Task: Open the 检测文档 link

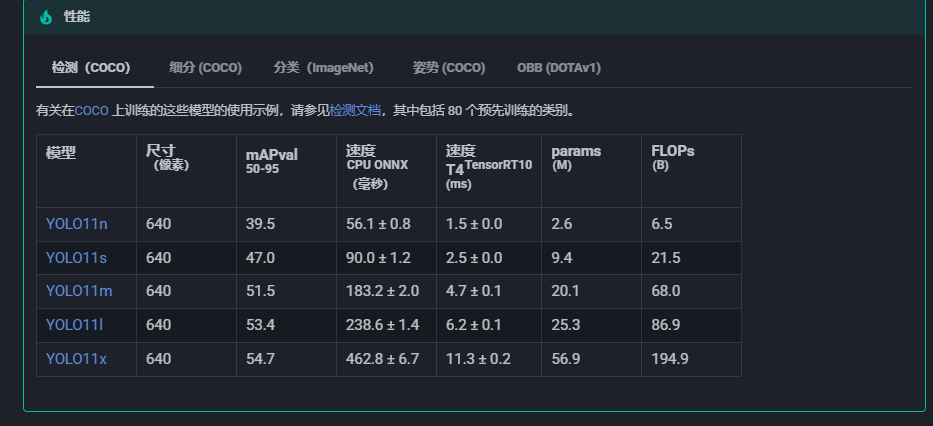Action: coord(355,111)
